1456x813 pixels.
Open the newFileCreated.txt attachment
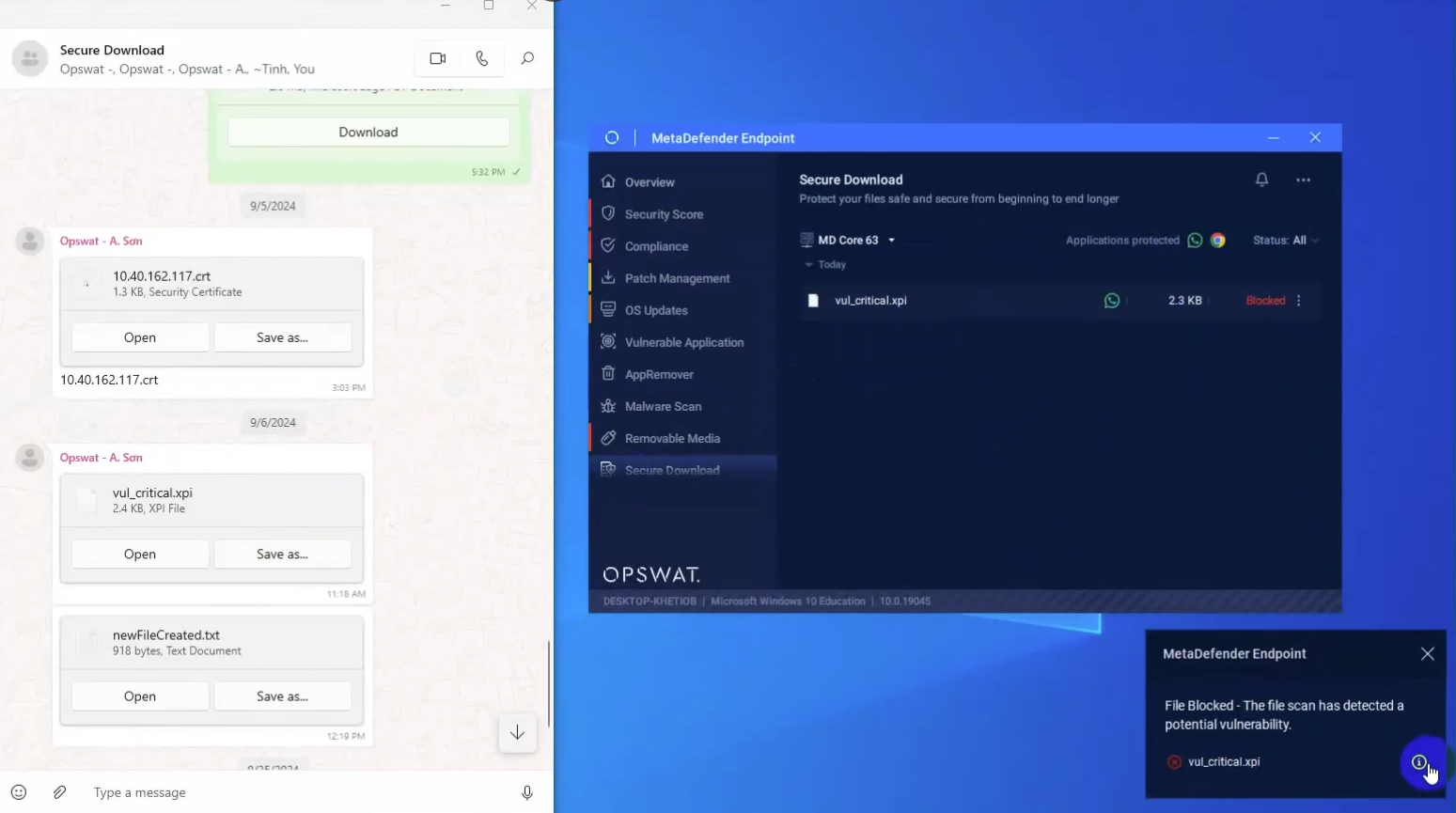coord(140,696)
